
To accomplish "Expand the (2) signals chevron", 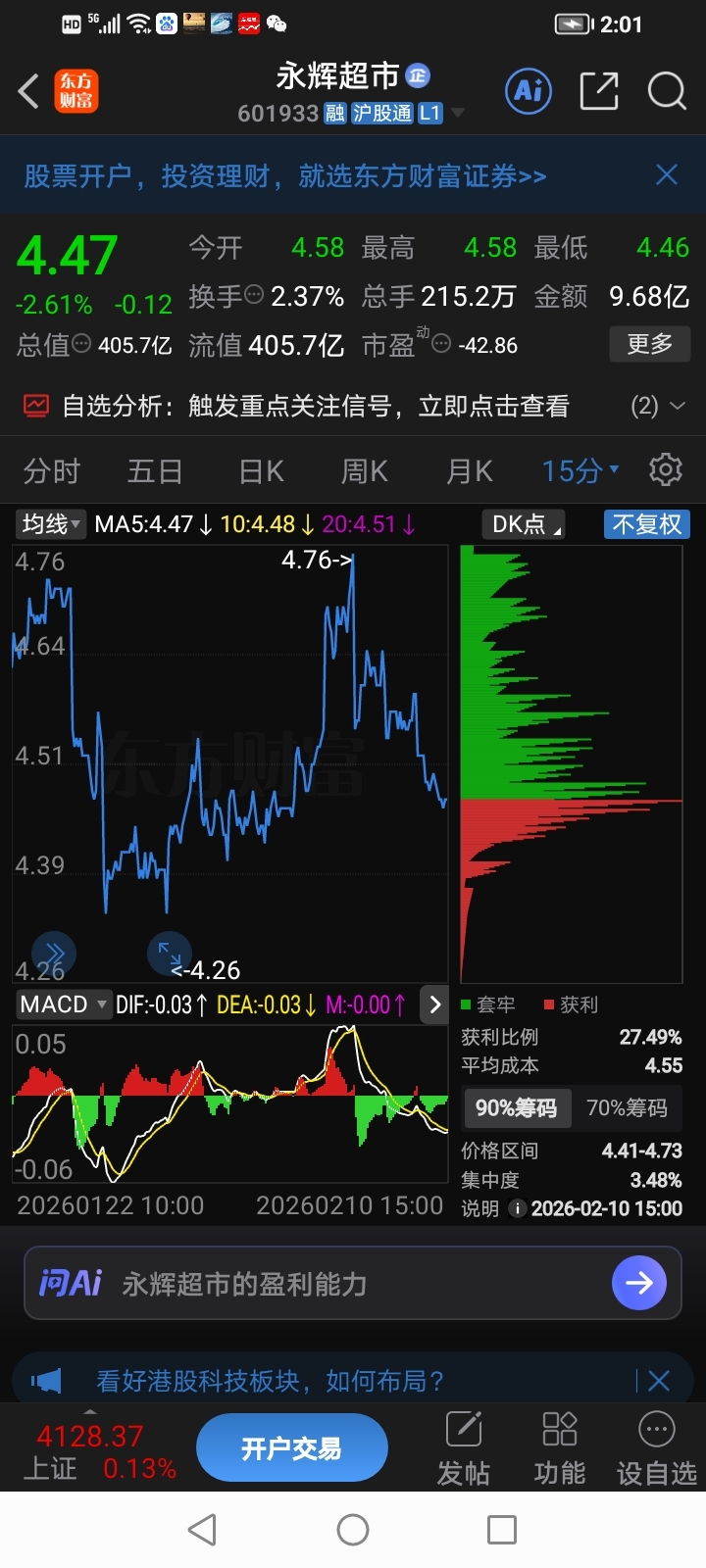I will [x=677, y=406].
